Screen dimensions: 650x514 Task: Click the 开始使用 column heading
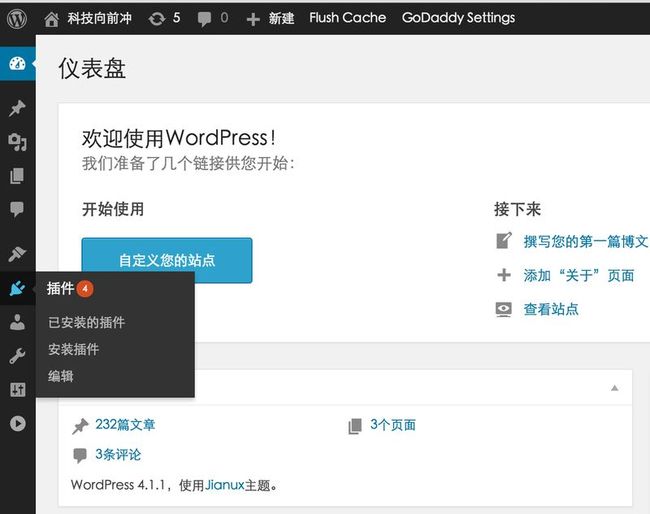[113, 209]
